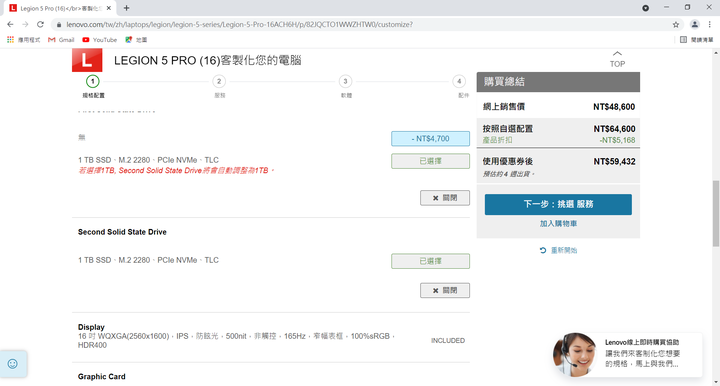This screenshot has width=720, height=386.
Task: Click the NT$59,432 after-coupon price
Action: click(x=614, y=162)
